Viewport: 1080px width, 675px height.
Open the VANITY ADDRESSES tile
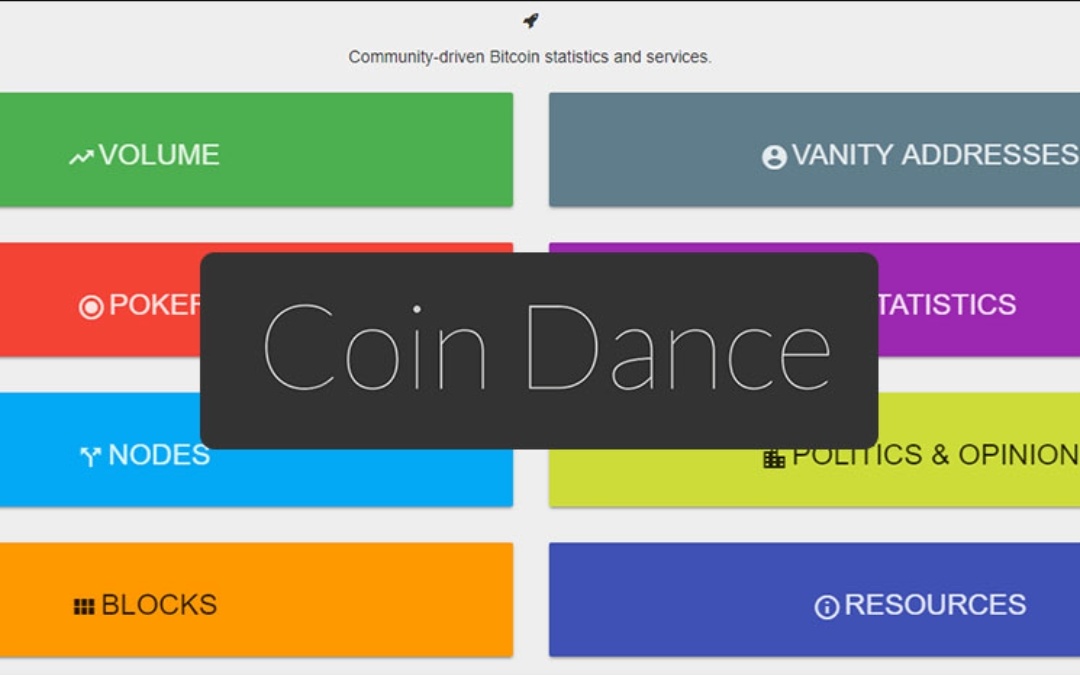click(x=814, y=149)
